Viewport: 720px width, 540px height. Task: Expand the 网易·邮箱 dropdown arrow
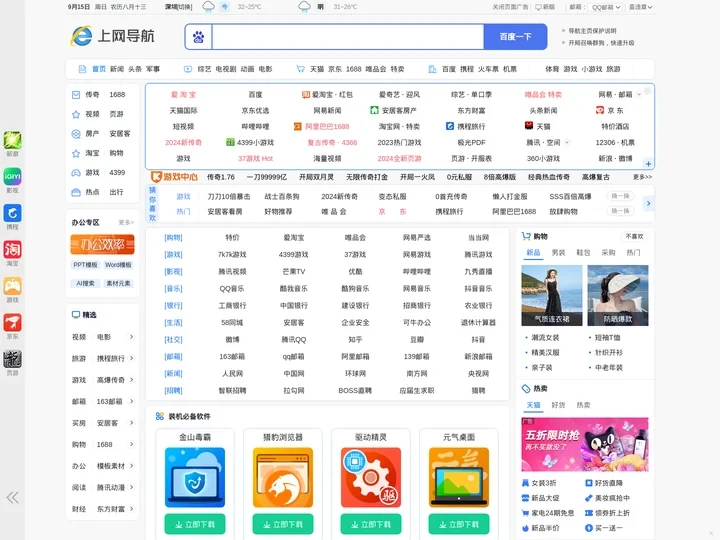tap(639, 95)
